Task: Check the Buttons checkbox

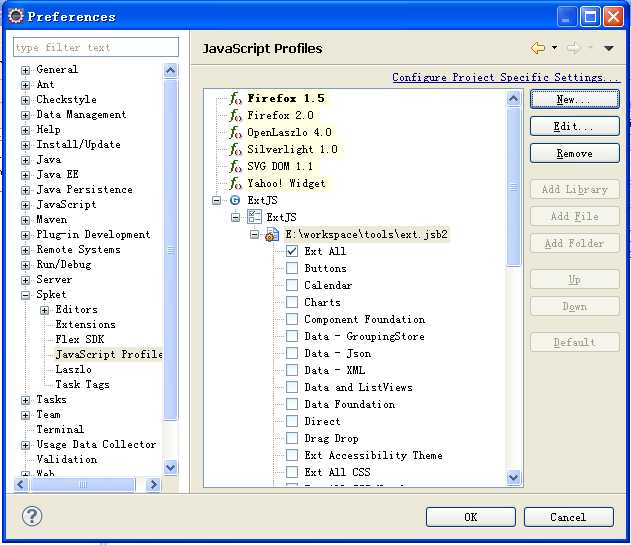Action: pyautogui.click(x=292, y=268)
